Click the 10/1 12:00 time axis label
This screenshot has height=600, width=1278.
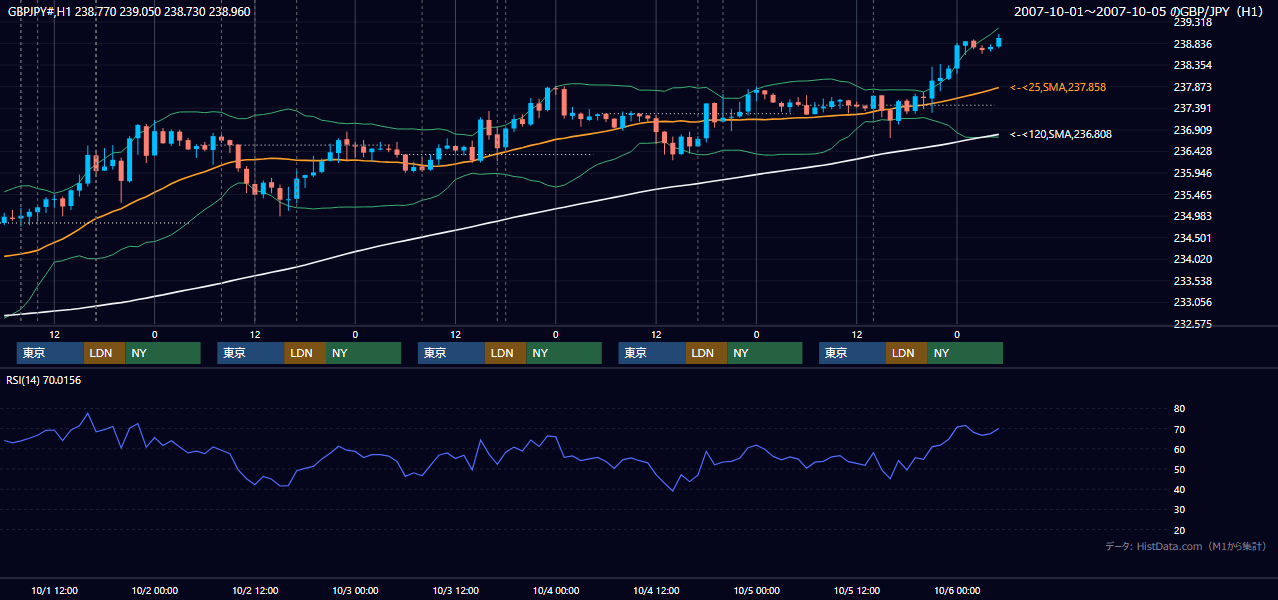[x=55, y=591]
